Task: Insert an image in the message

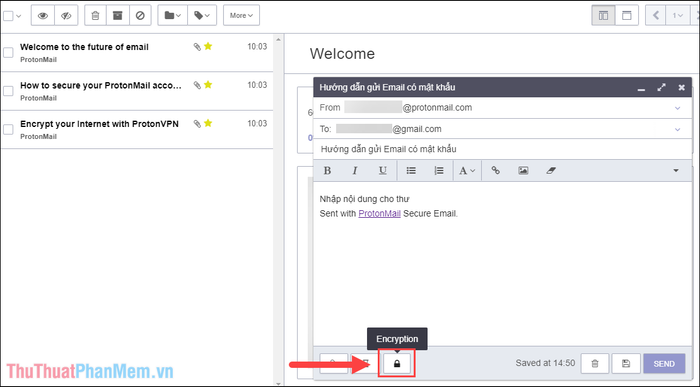Action: (x=523, y=171)
